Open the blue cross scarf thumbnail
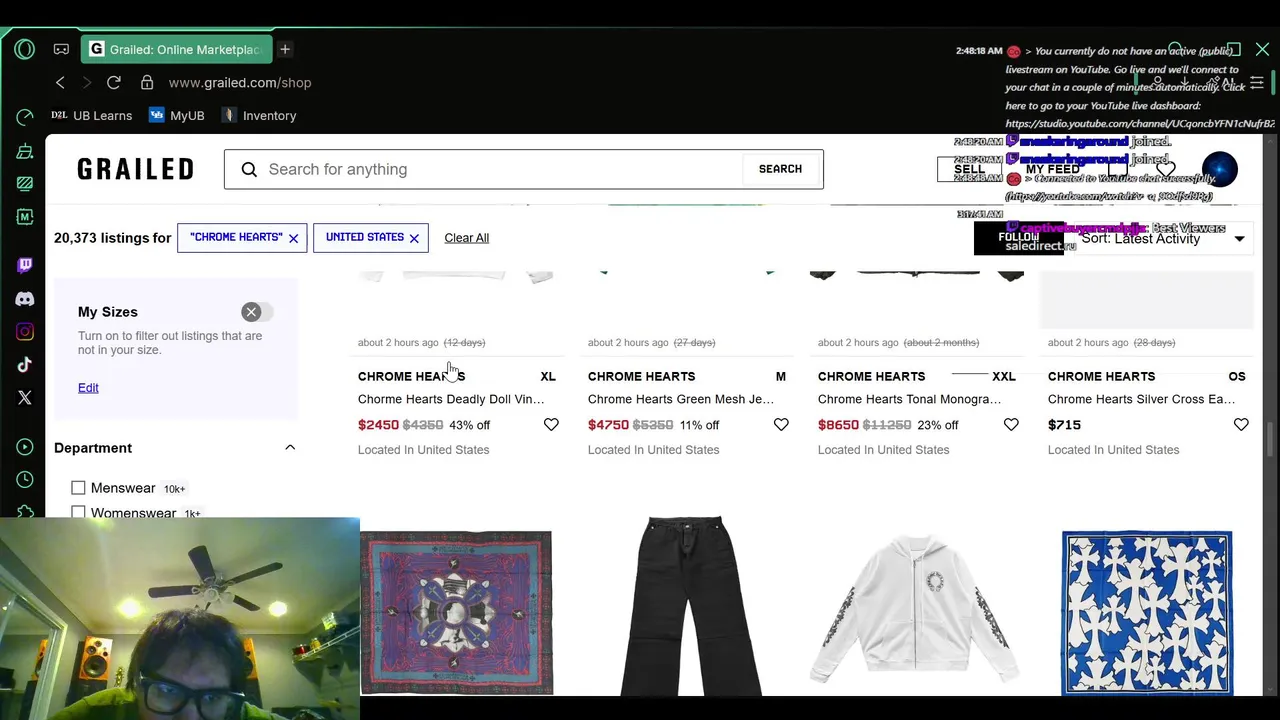The image size is (1280, 720). pyautogui.click(x=1147, y=612)
